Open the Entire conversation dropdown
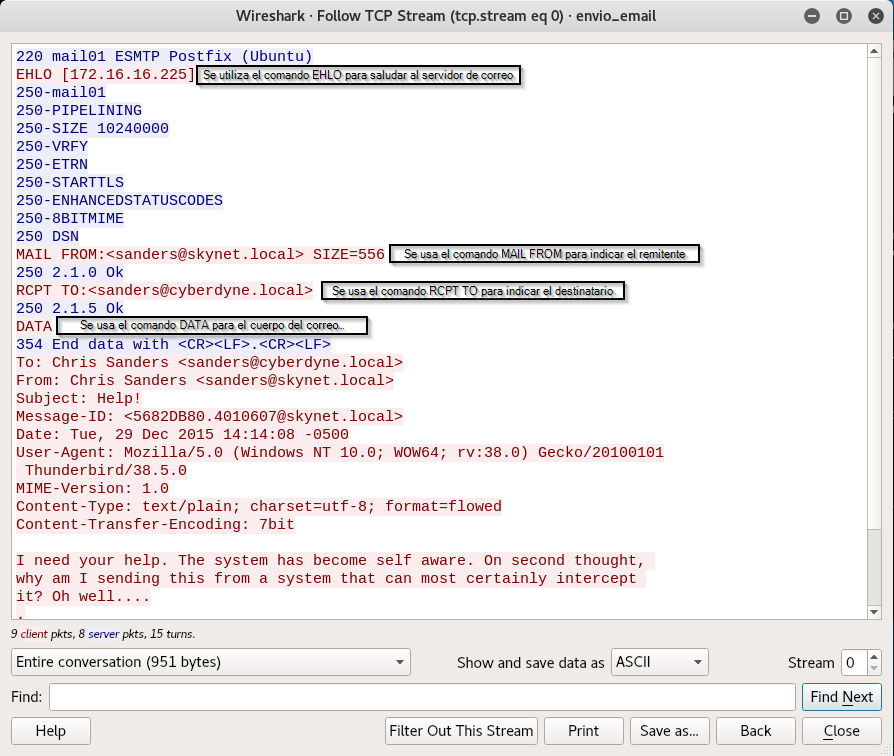Image resolution: width=894 pixels, height=756 pixels. (x=210, y=662)
